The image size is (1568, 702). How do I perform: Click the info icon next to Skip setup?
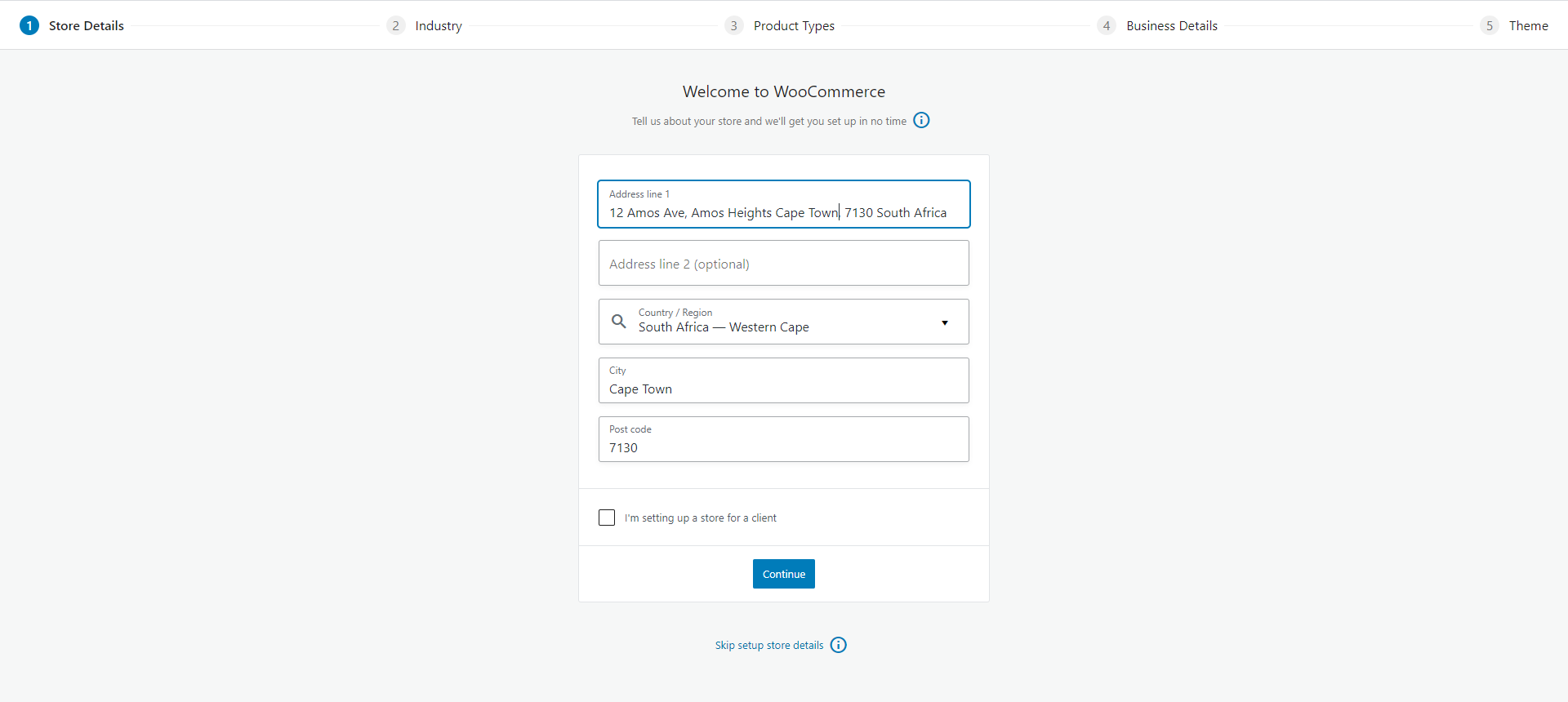839,645
